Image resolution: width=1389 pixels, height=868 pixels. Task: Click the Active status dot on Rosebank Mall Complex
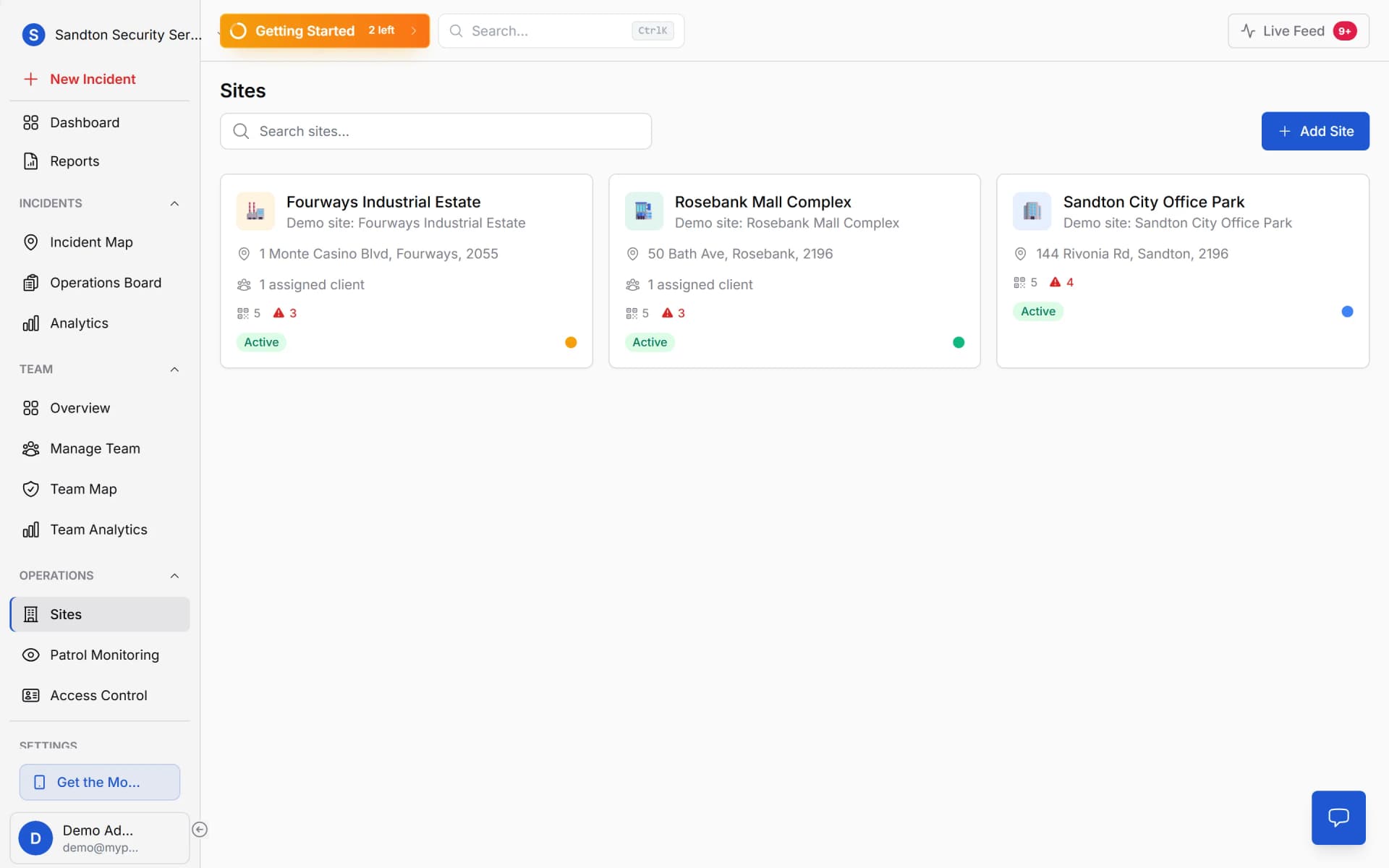coord(958,341)
